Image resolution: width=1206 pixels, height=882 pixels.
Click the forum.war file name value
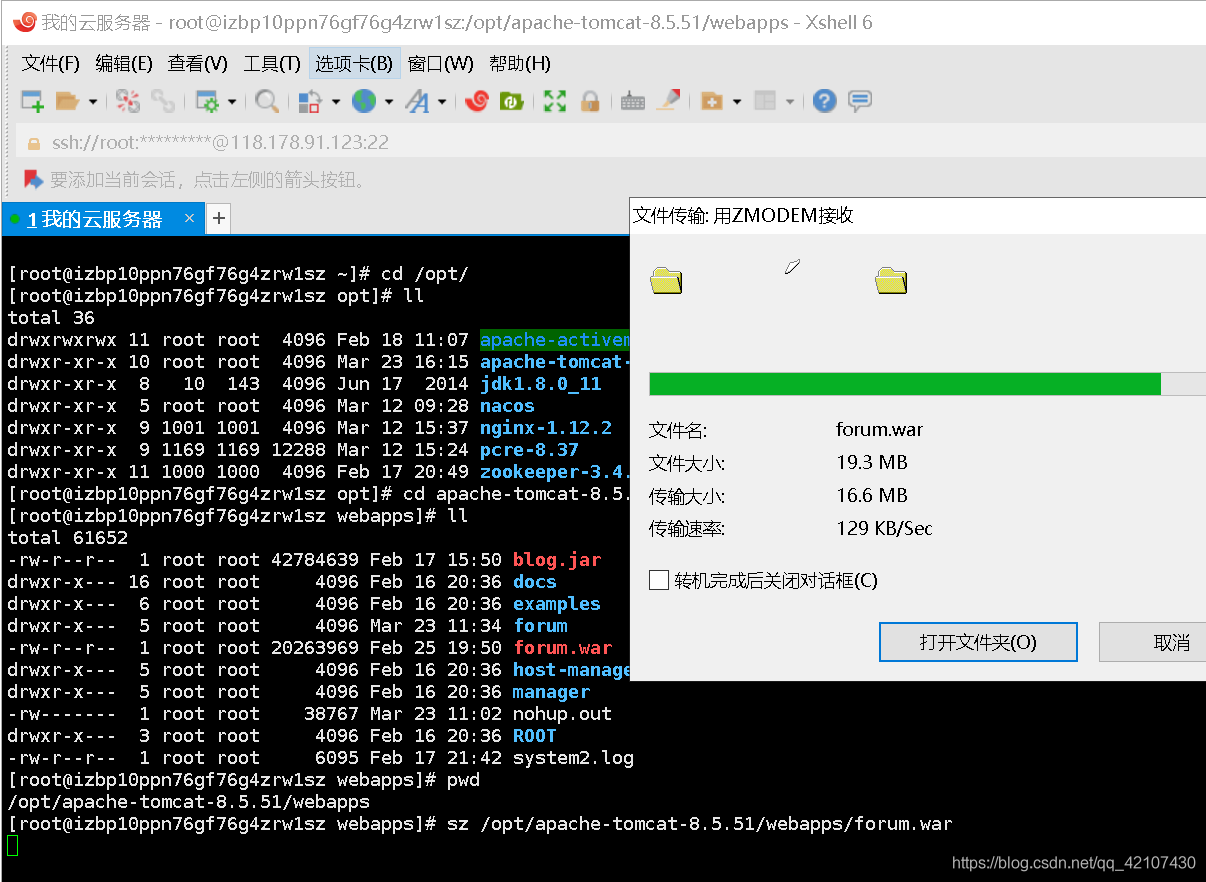click(x=879, y=429)
